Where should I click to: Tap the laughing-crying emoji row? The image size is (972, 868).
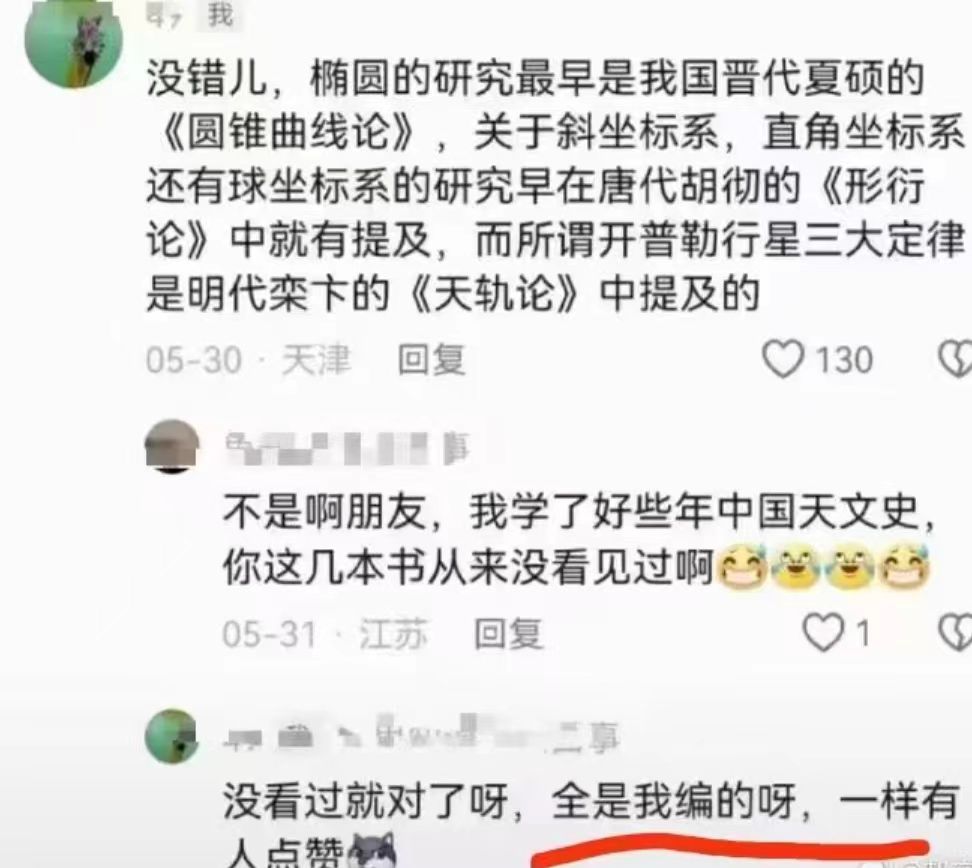[x=823, y=566]
